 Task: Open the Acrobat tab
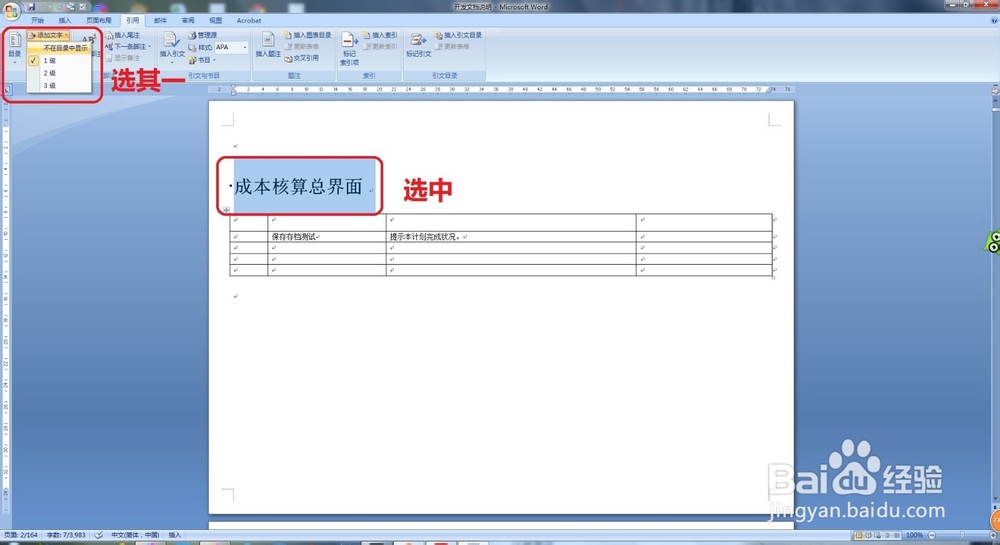coord(249,20)
